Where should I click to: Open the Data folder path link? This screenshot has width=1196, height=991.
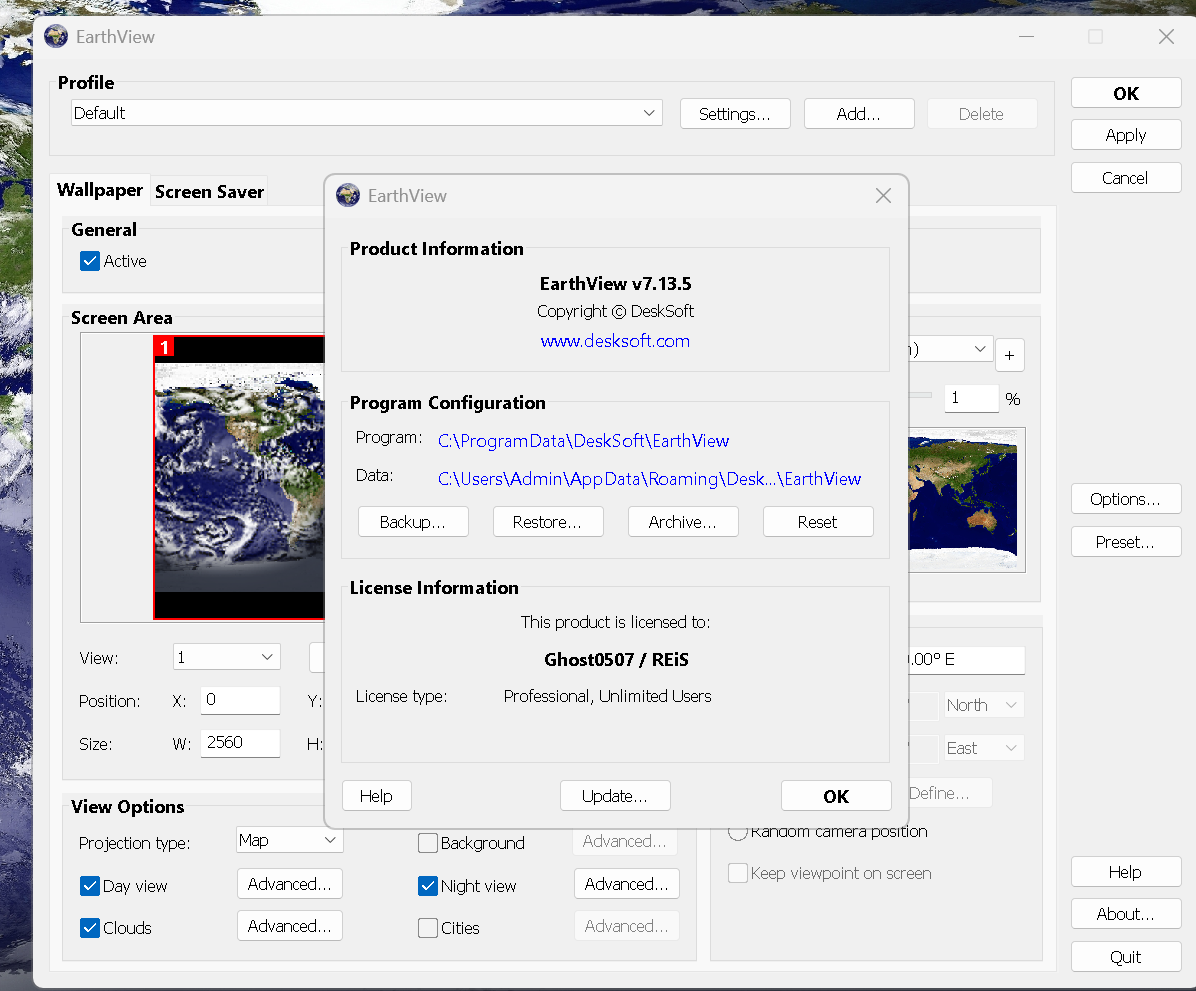[x=649, y=479]
